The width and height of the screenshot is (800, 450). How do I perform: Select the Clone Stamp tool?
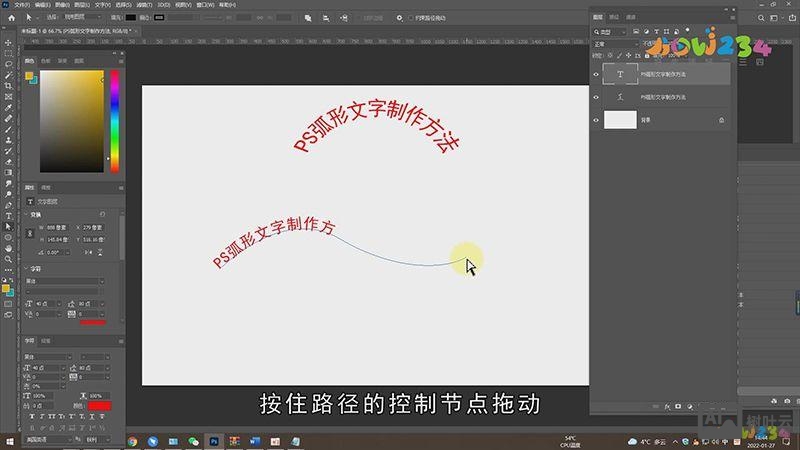click(x=8, y=140)
